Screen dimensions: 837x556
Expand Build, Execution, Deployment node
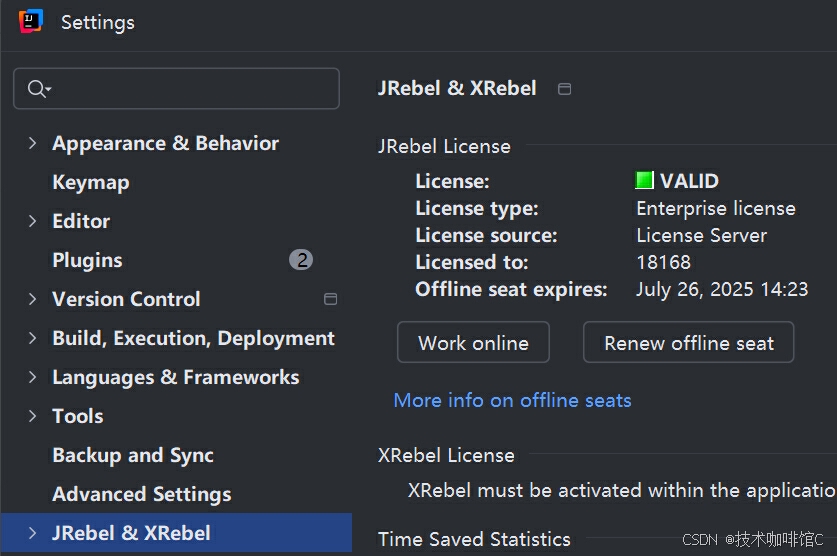pyautogui.click(x=33, y=338)
